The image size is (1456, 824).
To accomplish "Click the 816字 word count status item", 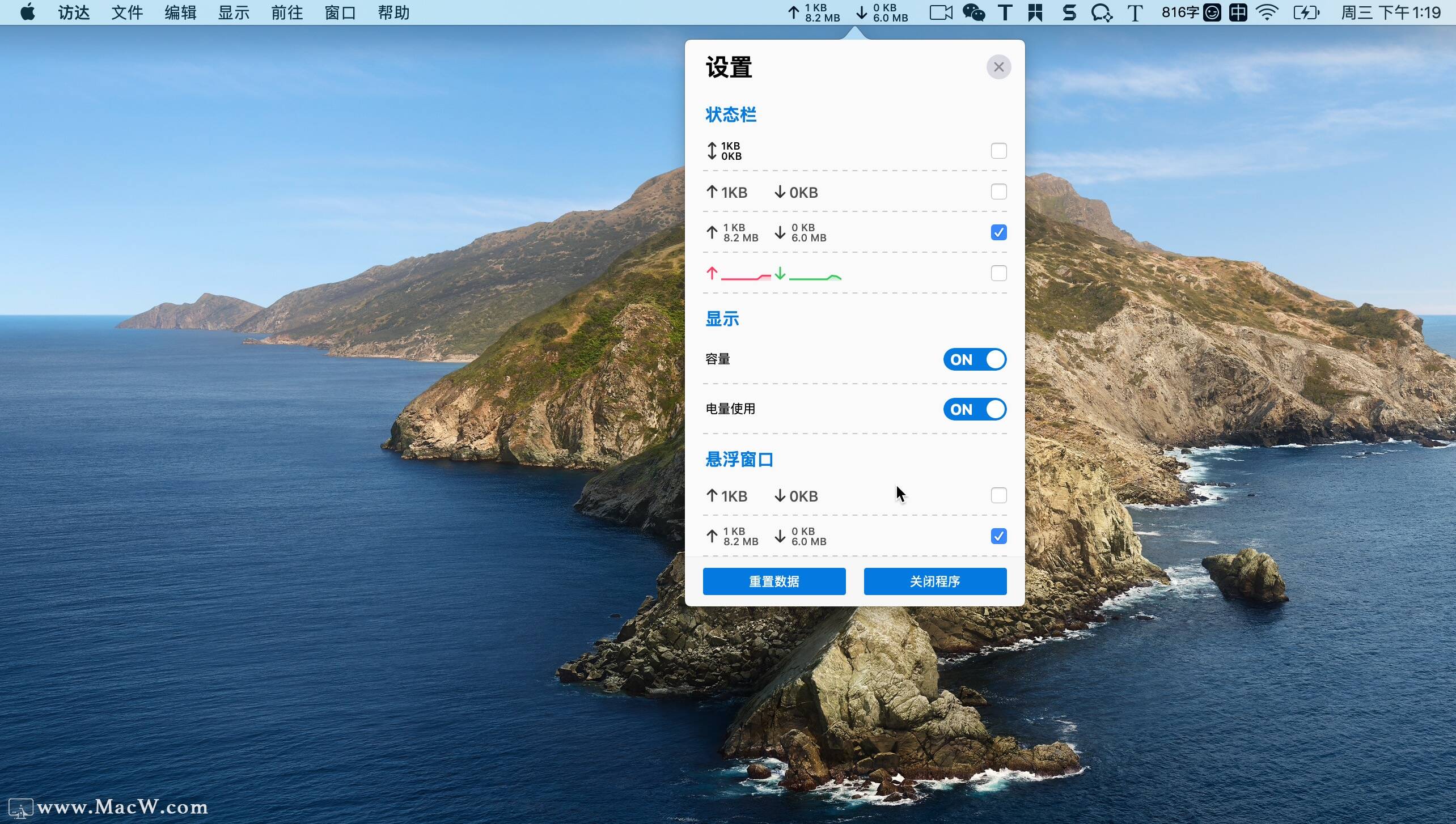I will click(1180, 12).
